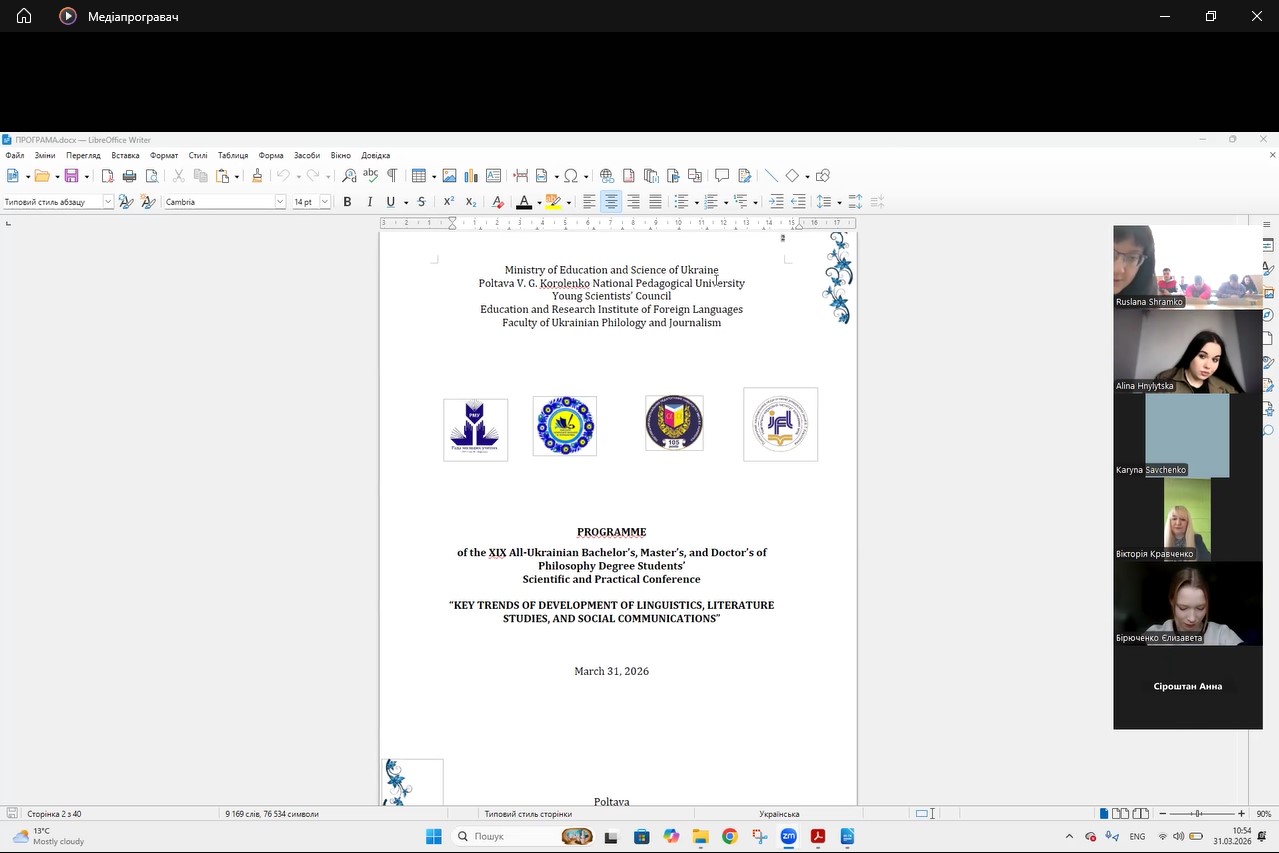The width and height of the screenshot is (1279, 853).
Task: Click the Clear direct formatting icon
Action: (x=498, y=202)
